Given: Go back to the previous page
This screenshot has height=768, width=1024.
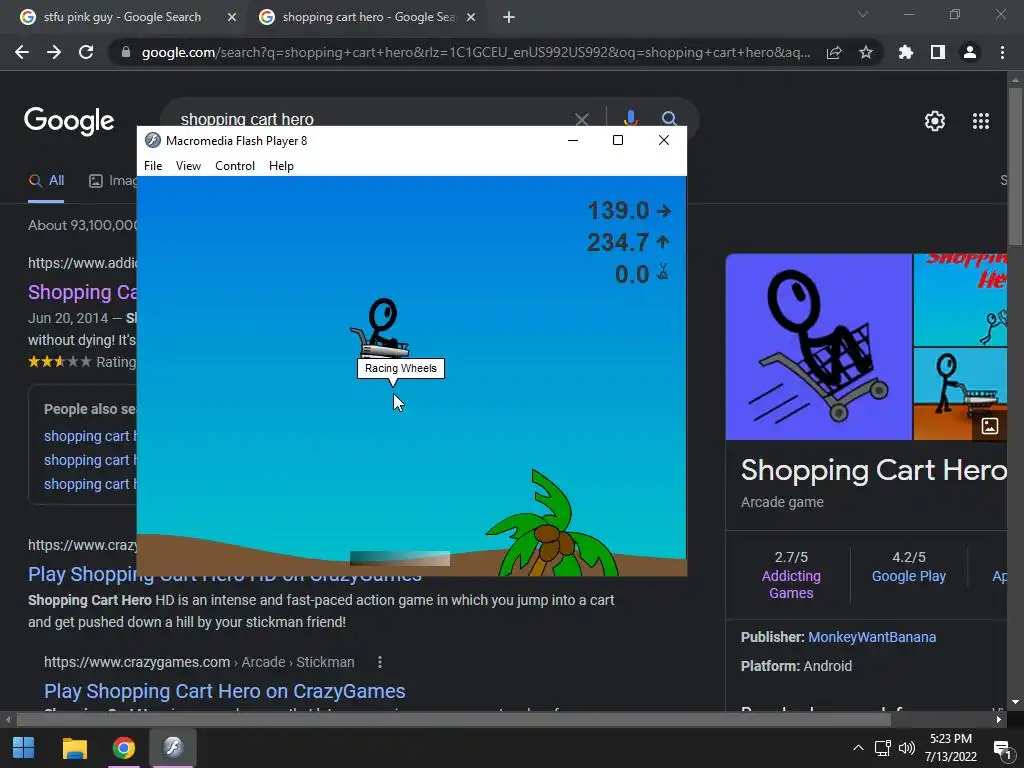Looking at the screenshot, I should point(22,52).
